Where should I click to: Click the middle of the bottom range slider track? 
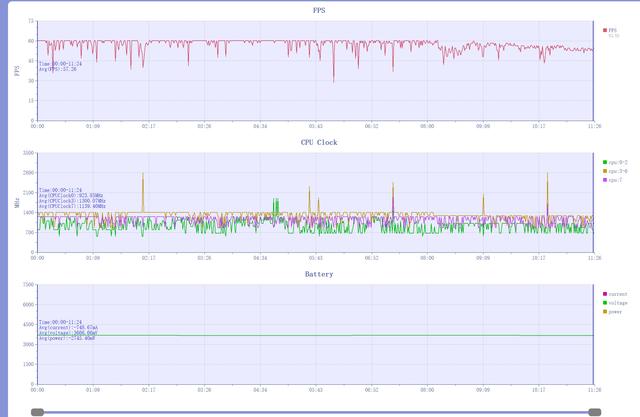click(x=315, y=411)
